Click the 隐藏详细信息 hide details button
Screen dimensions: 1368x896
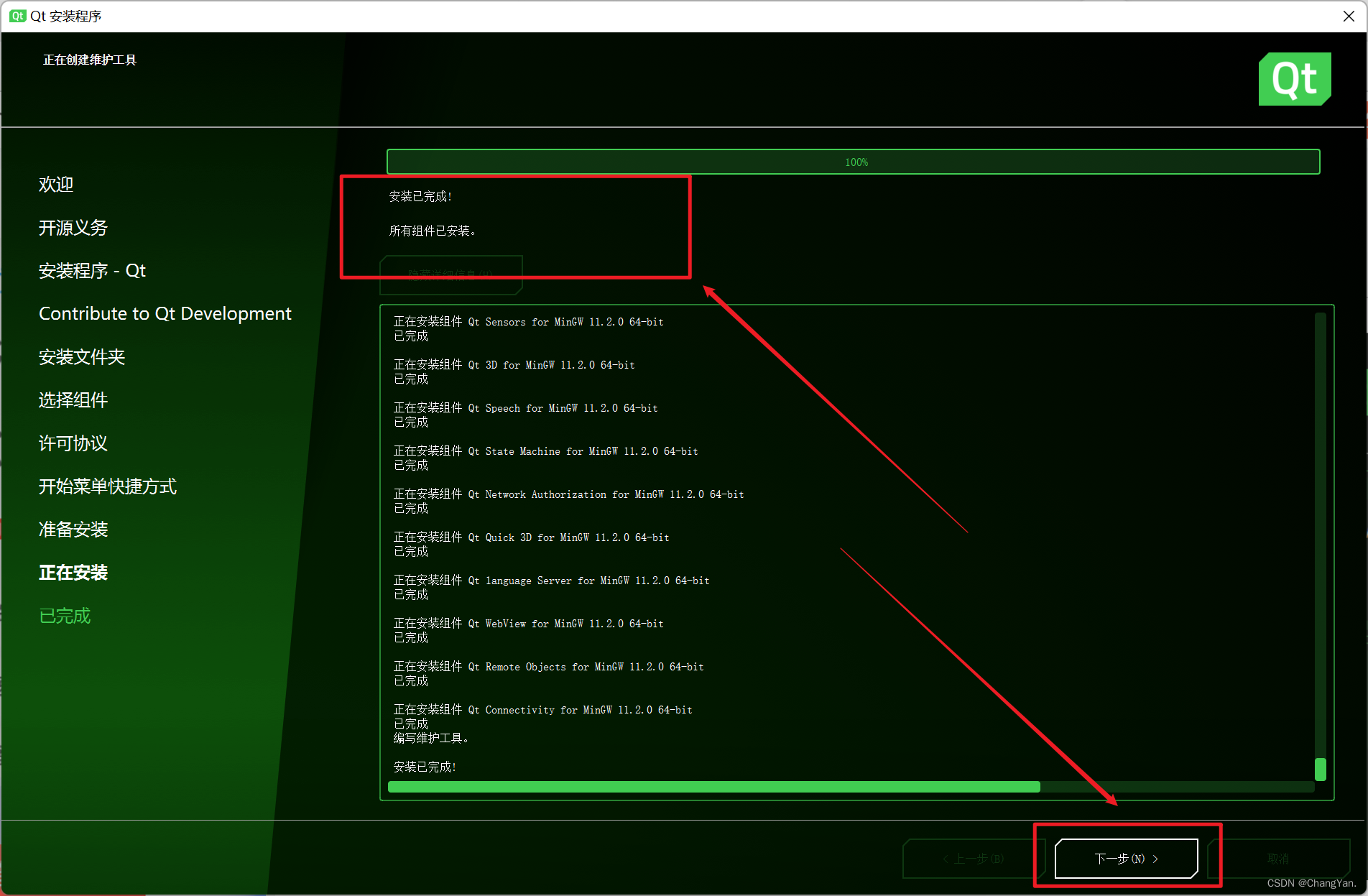tap(450, 274)
